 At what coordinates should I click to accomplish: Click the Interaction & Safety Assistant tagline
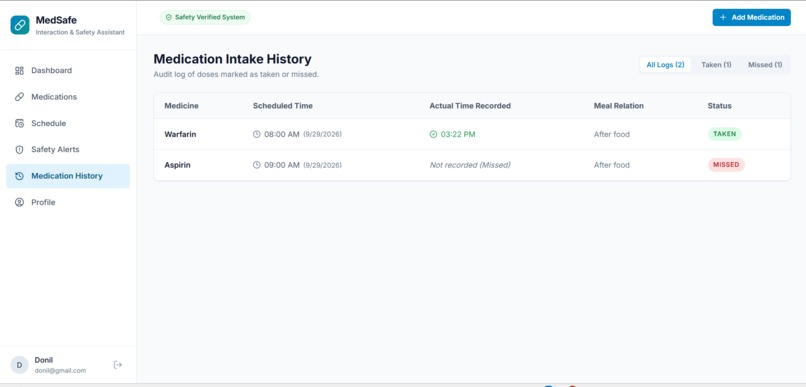coord(80,32)
